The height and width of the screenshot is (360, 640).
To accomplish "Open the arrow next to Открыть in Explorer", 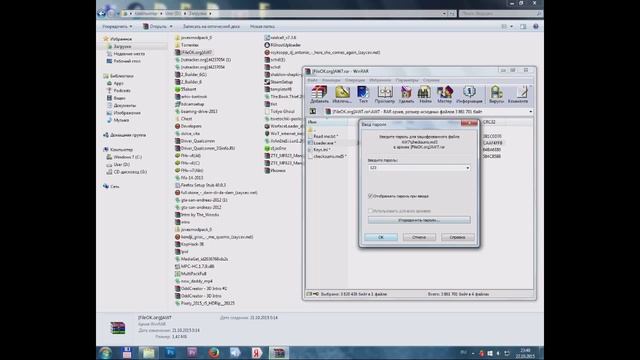I will tap(171, 27).
